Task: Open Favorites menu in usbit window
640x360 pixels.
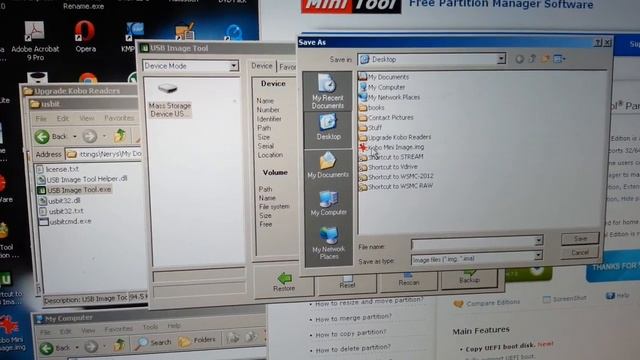Action: (119, 118)
